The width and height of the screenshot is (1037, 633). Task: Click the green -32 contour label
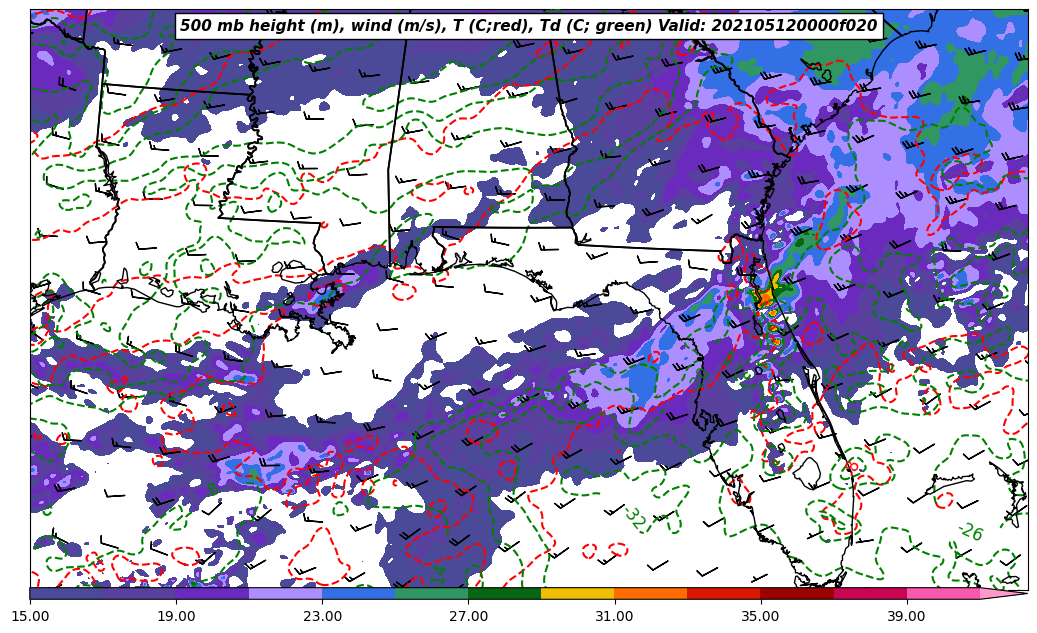coord(635,519)
